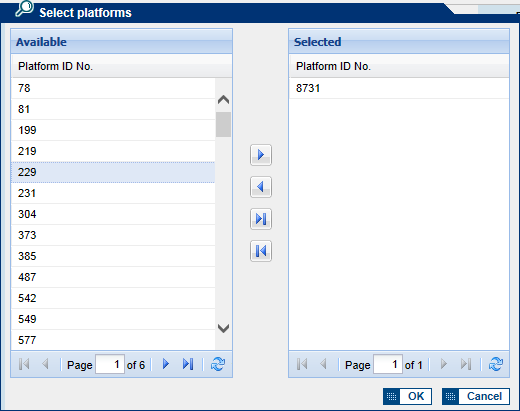520x411 pixels.
Task: Click the Available scrollbar up arrow
Action: [223, 99]
